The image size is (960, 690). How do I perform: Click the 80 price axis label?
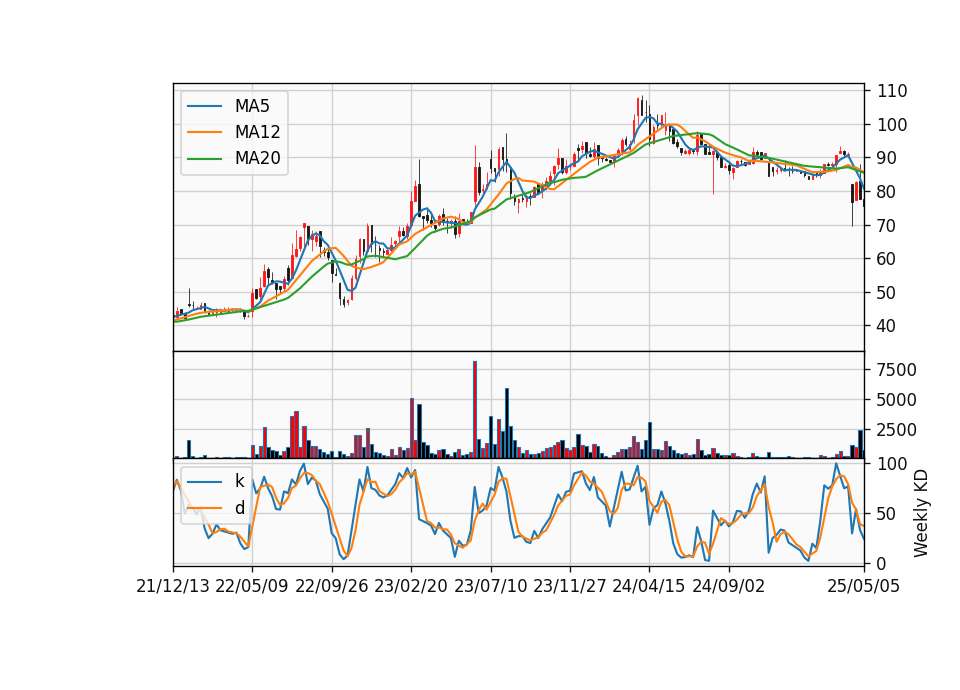click(x=887, y=192)
